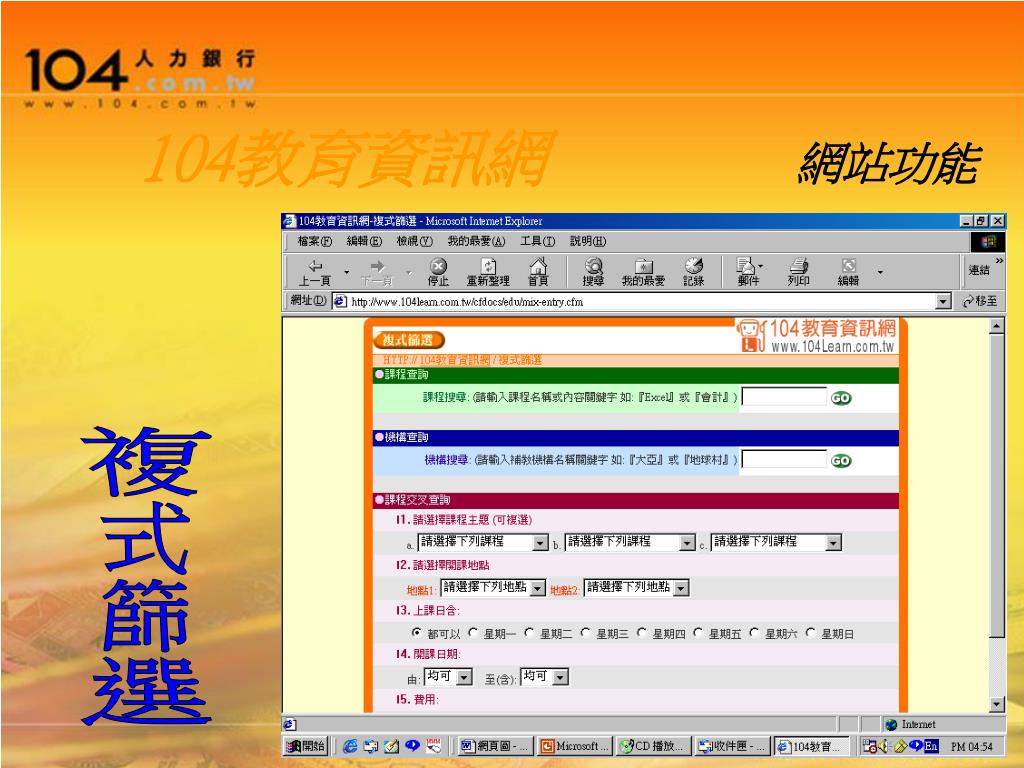Click the 複式篩選 orange header badge
This screenshot has height=768, width=1024.
pyautogui.click(x=409, y=340)
